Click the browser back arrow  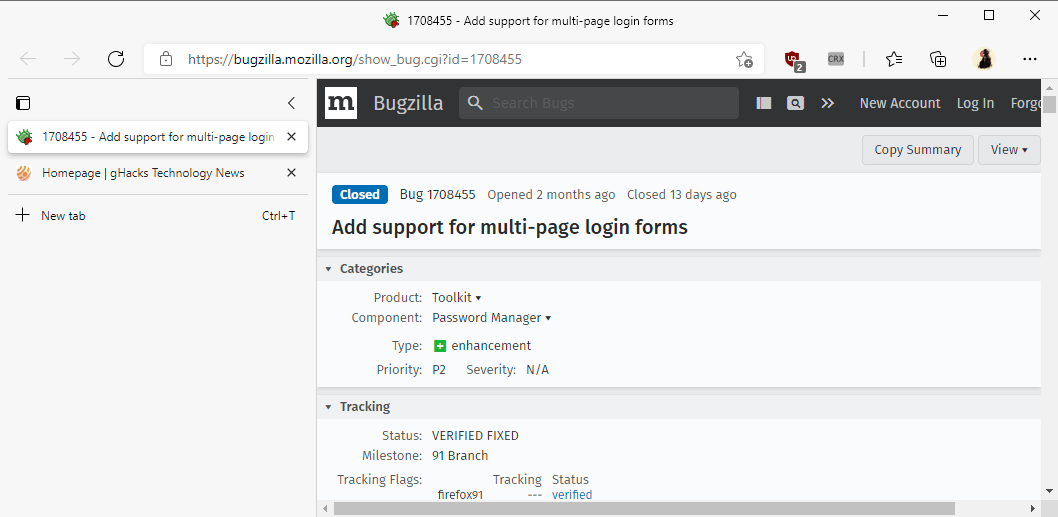pyautogui.click(x=28, y=59)
